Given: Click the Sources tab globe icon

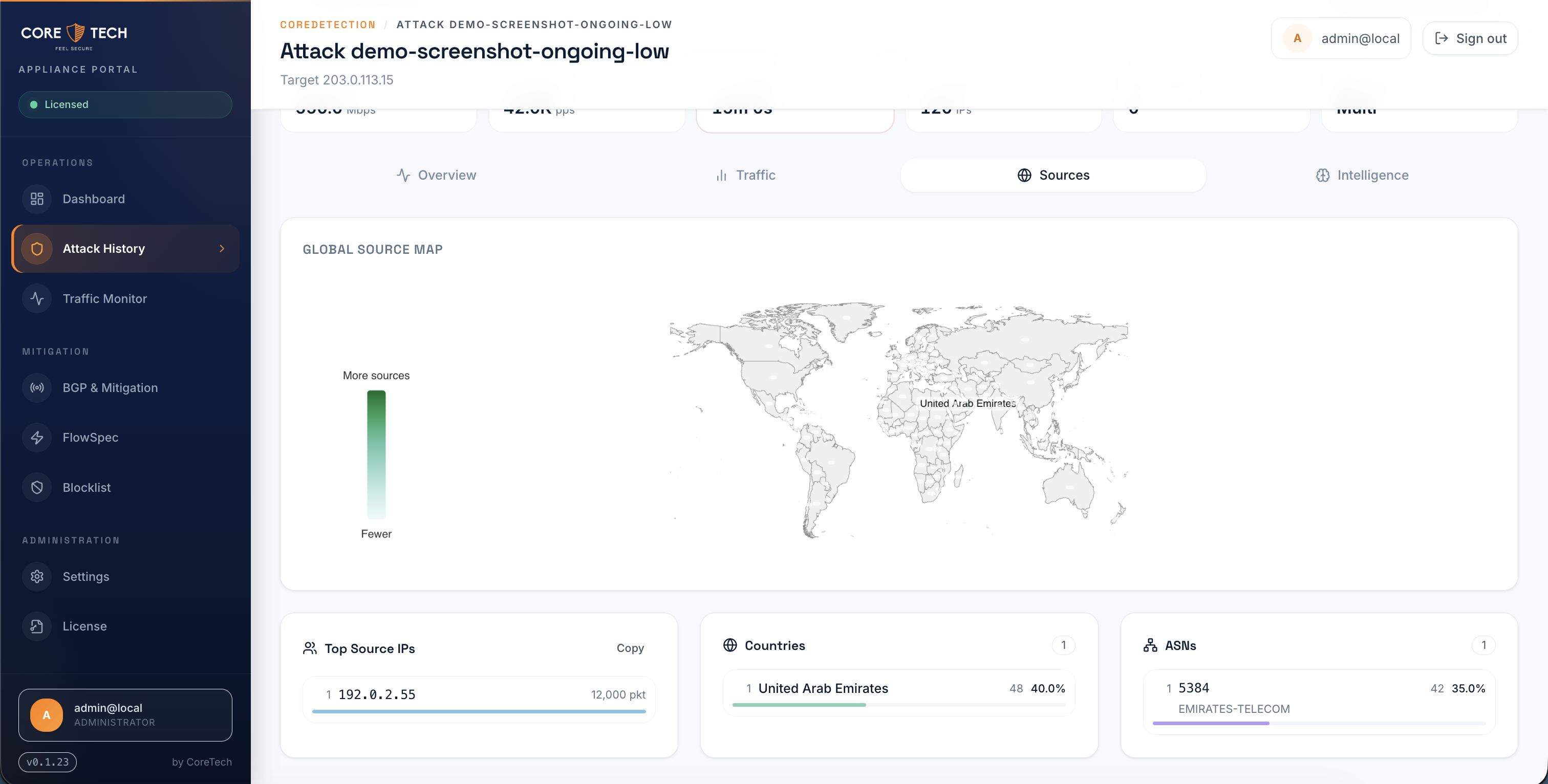Looking at the screenshot, I should pyautogui.click(x=1024, y=175).
